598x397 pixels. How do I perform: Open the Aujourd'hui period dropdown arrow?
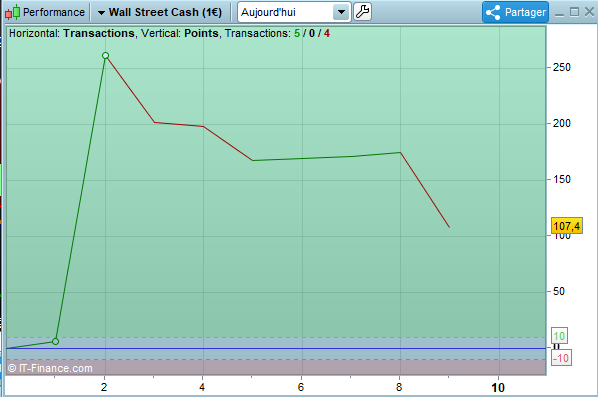[x=341, y=12]
